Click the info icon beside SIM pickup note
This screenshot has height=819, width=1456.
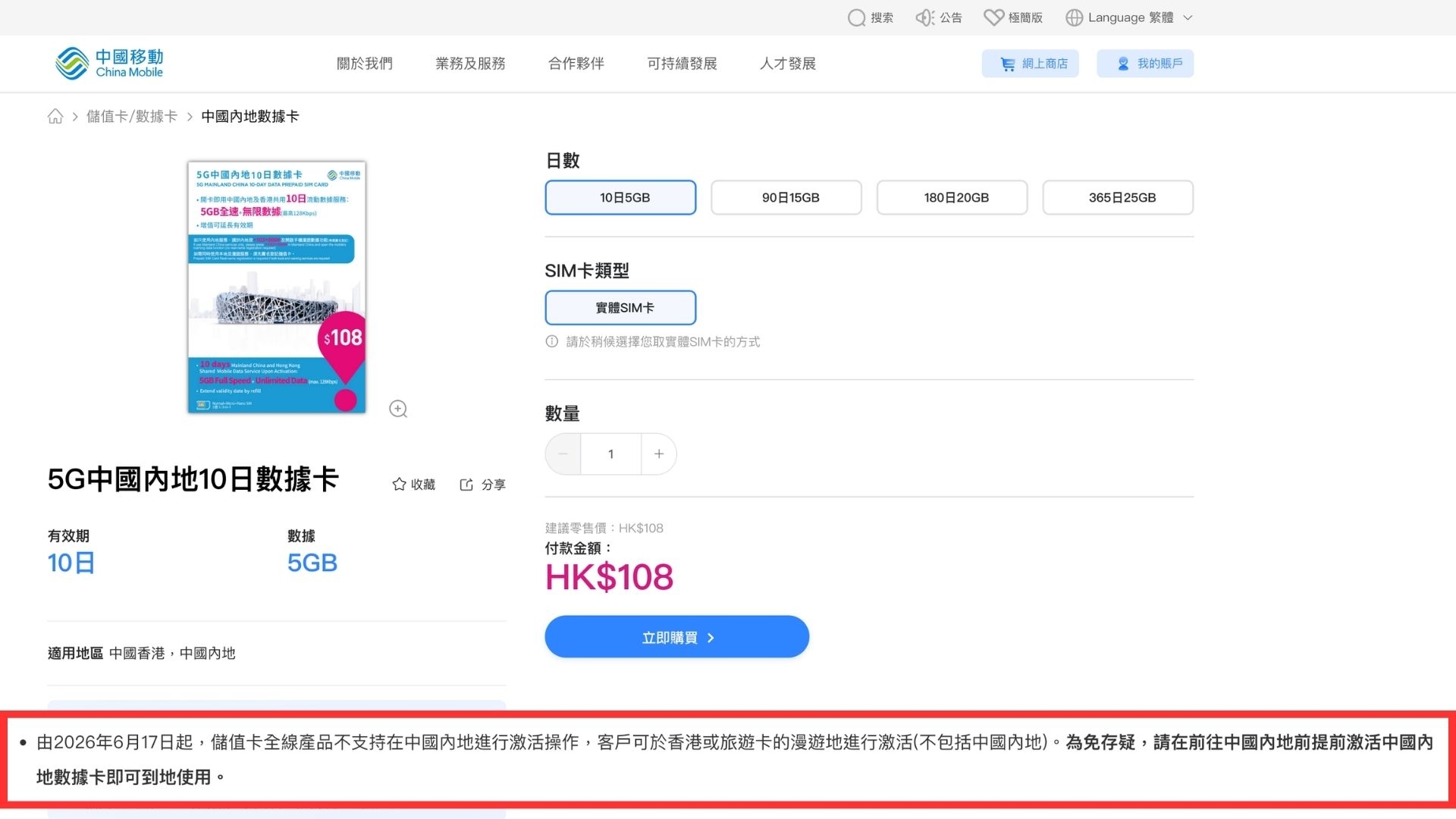point(552,341)
